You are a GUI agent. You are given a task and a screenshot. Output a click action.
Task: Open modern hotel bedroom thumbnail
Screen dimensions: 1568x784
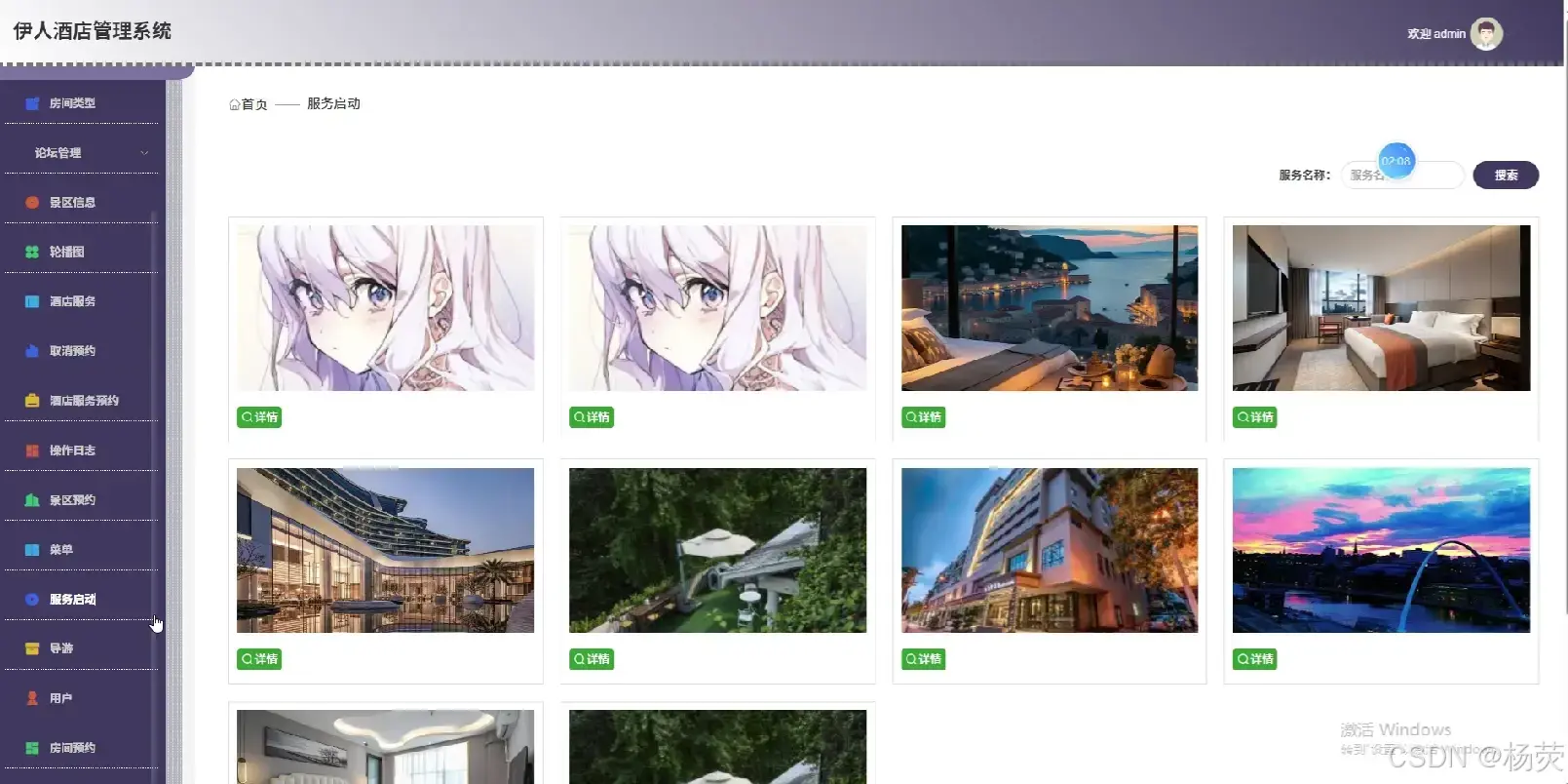point(1381,308)
